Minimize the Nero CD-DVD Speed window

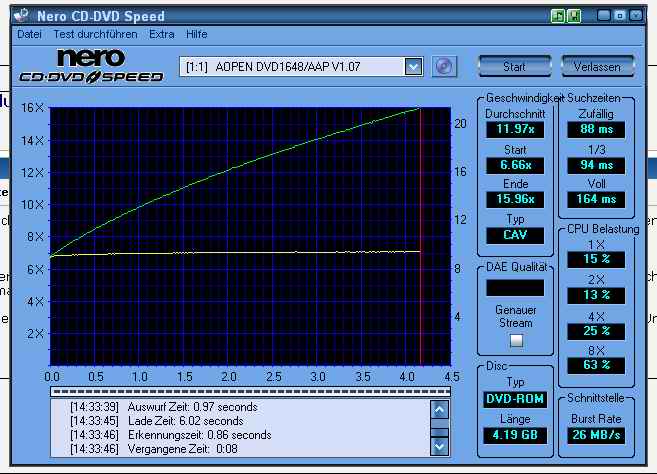pyautogui.click(x=604, y=16)
